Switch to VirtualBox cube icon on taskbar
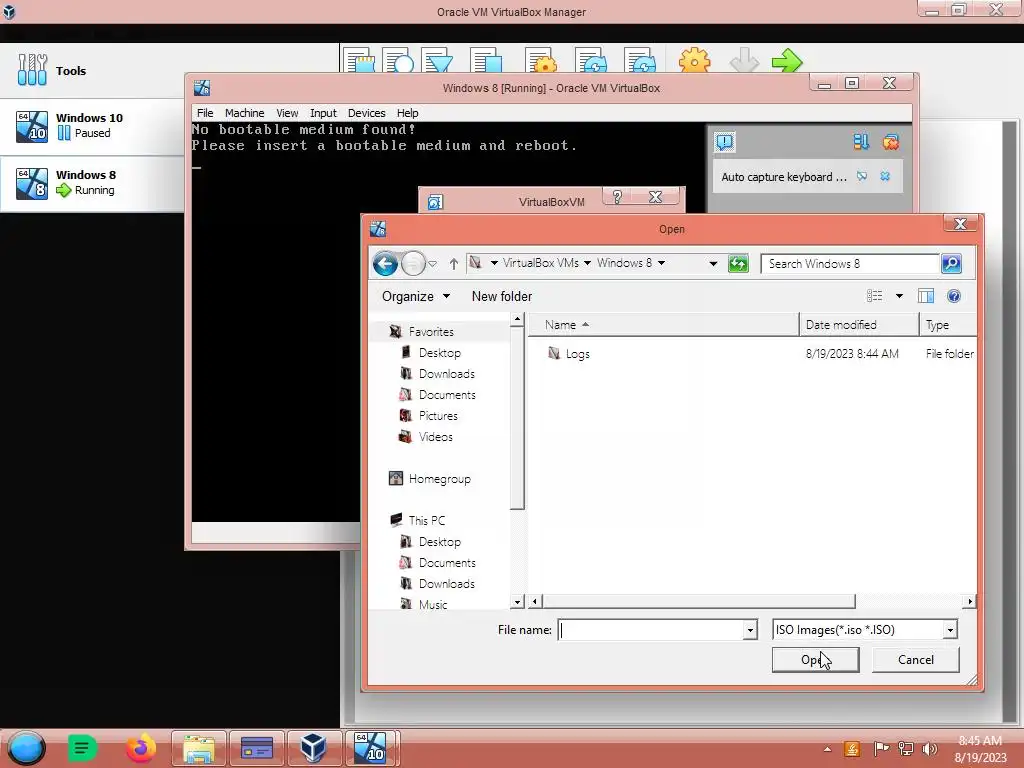The height and width of the screenshot is (768, 1024). (x=314, y=748)
